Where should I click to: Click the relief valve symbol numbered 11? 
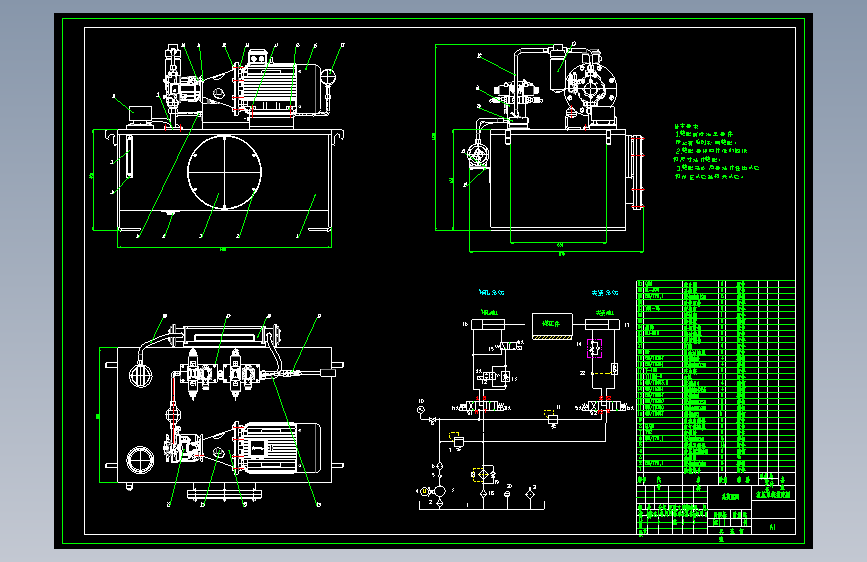pyautogui.click(x=551, y=418)
